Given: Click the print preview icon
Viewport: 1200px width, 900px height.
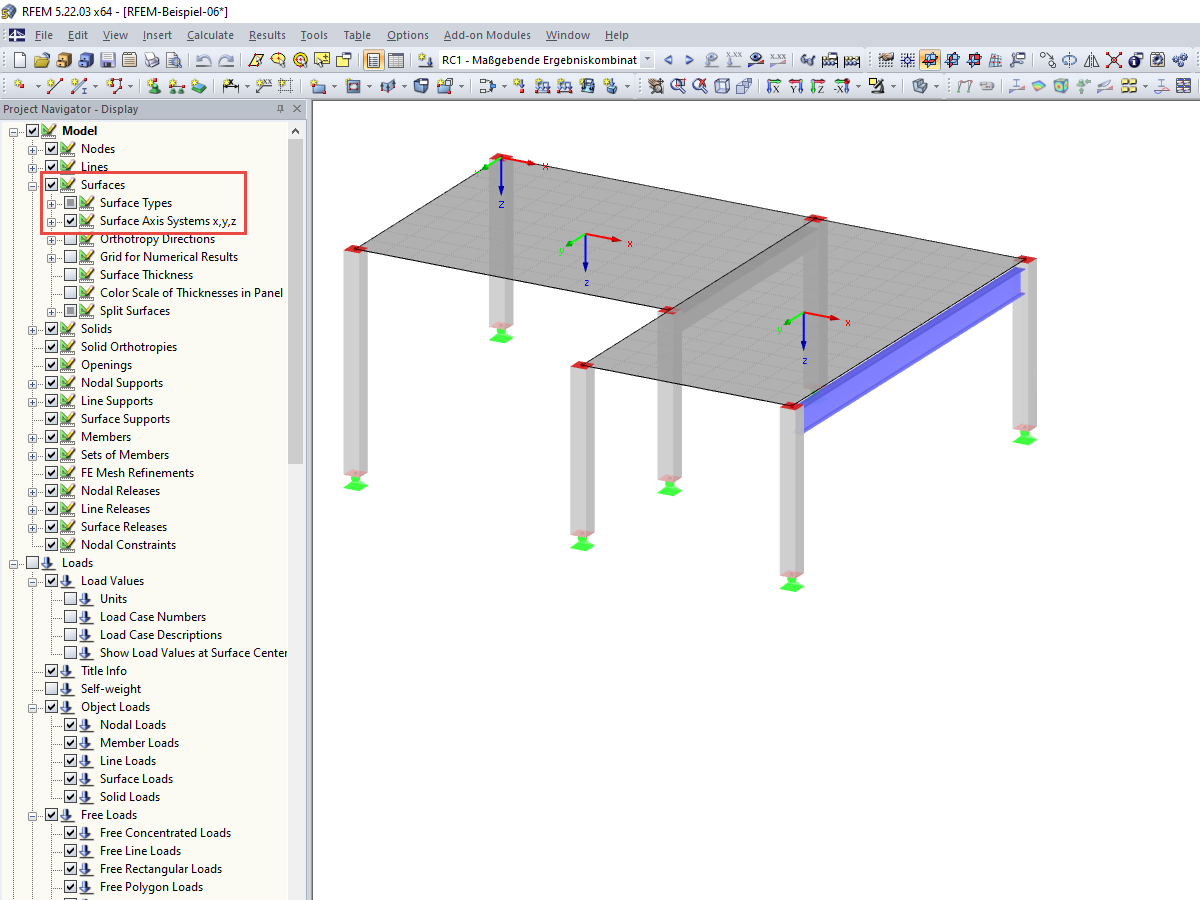Looking at the screenshot, I should (174, 60).
